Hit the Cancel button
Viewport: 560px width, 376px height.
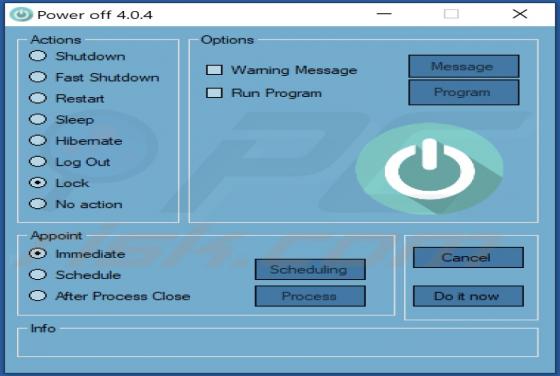tap(468, 257)
